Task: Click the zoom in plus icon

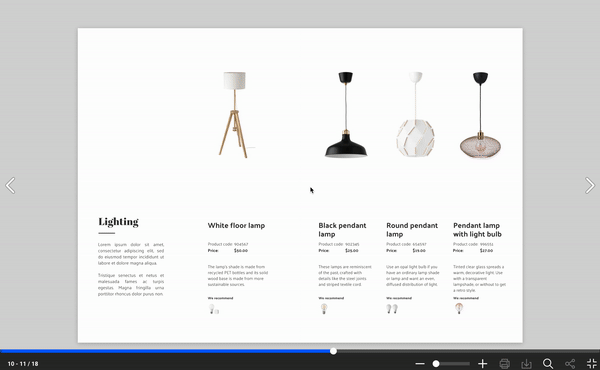Action: [x=483, y=363]
